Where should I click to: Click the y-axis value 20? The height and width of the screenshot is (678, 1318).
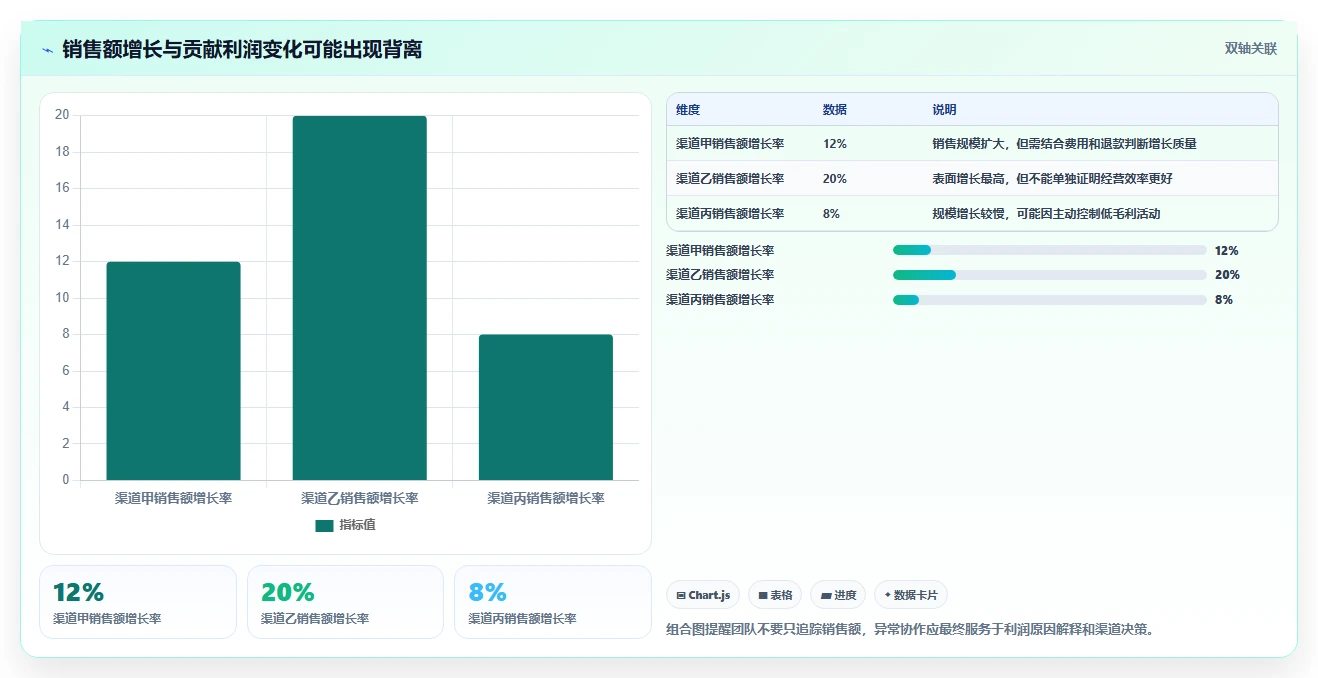coord(62,115)
